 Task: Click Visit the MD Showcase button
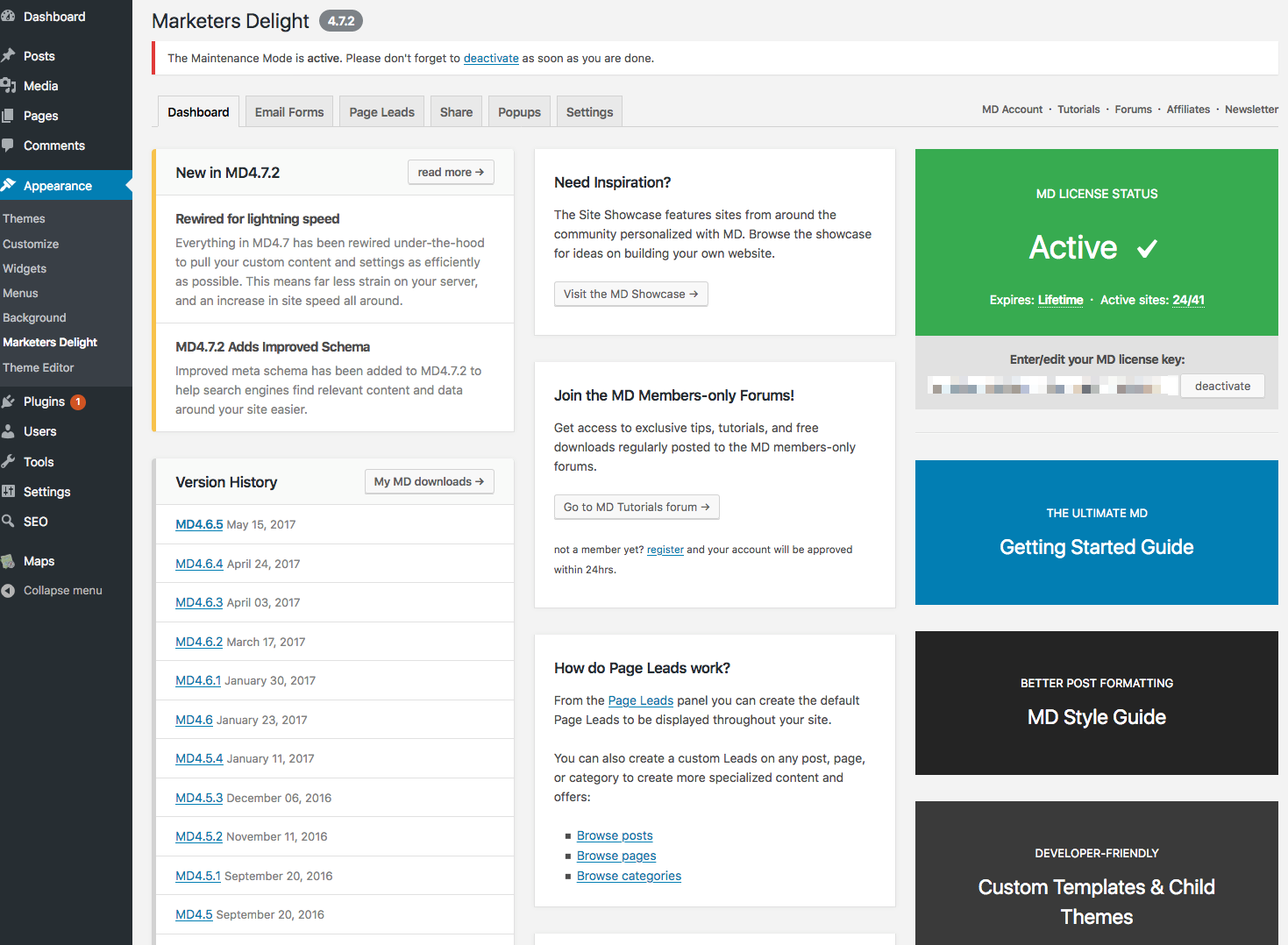tap(630, 294)
